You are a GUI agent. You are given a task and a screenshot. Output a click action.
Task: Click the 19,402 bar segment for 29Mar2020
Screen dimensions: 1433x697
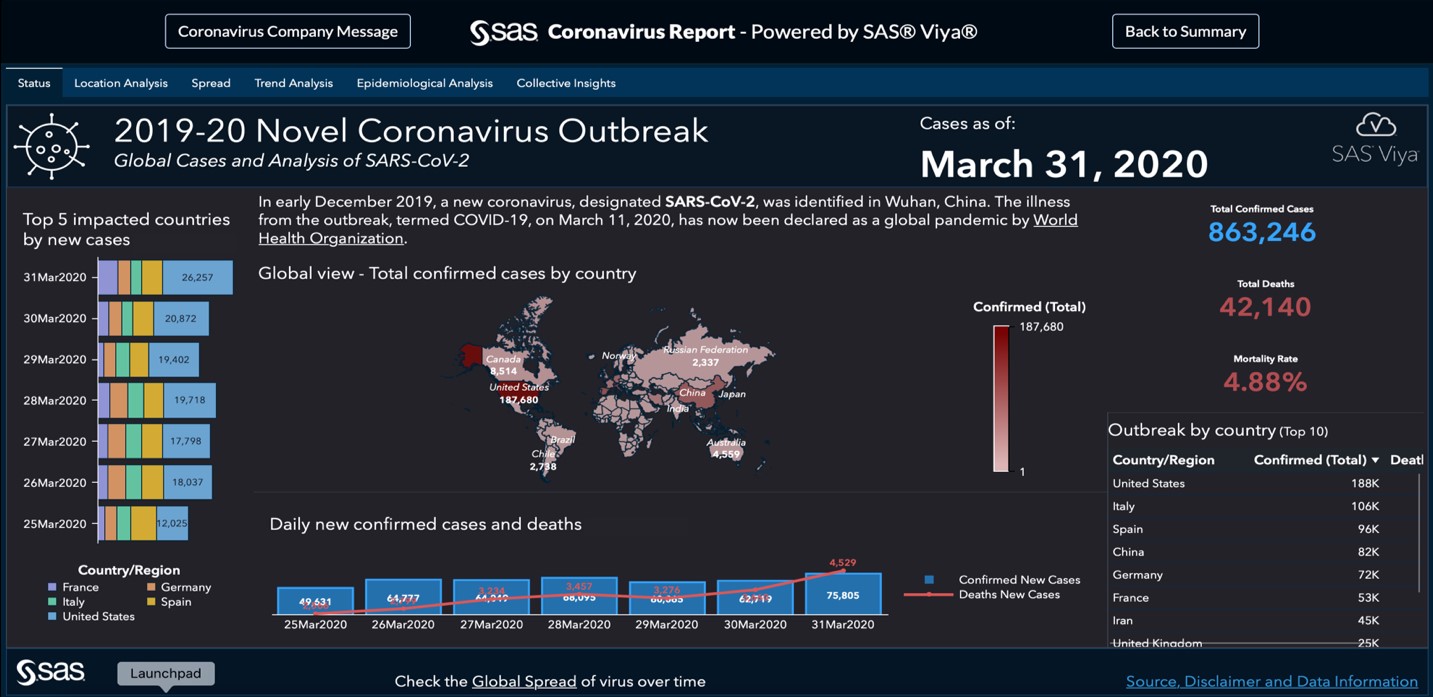coord(174,359)
